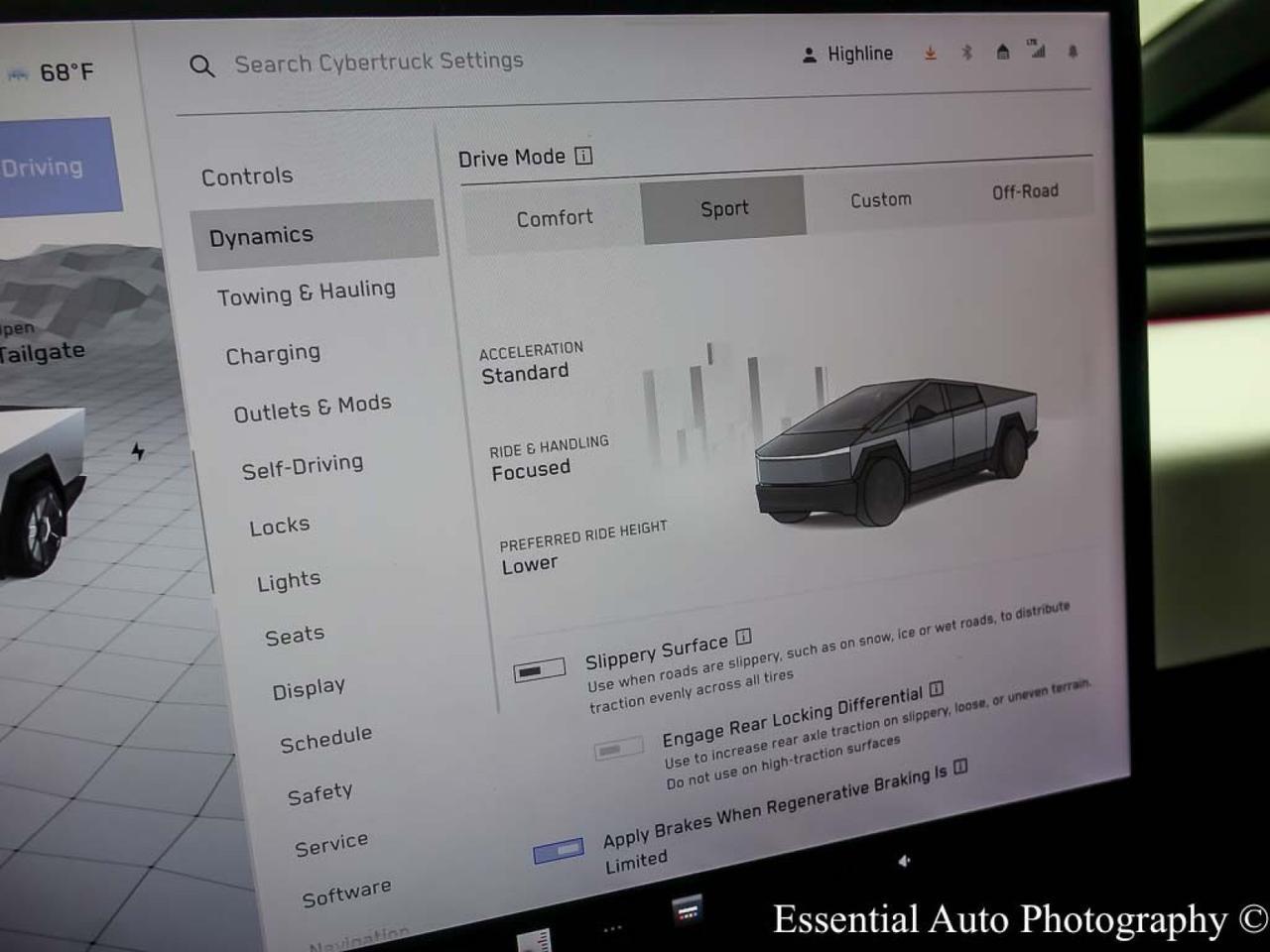Viewport: 1270px width, 952px height.
Task: Open the Dynamics settings menu
Action: click(315, 236)
